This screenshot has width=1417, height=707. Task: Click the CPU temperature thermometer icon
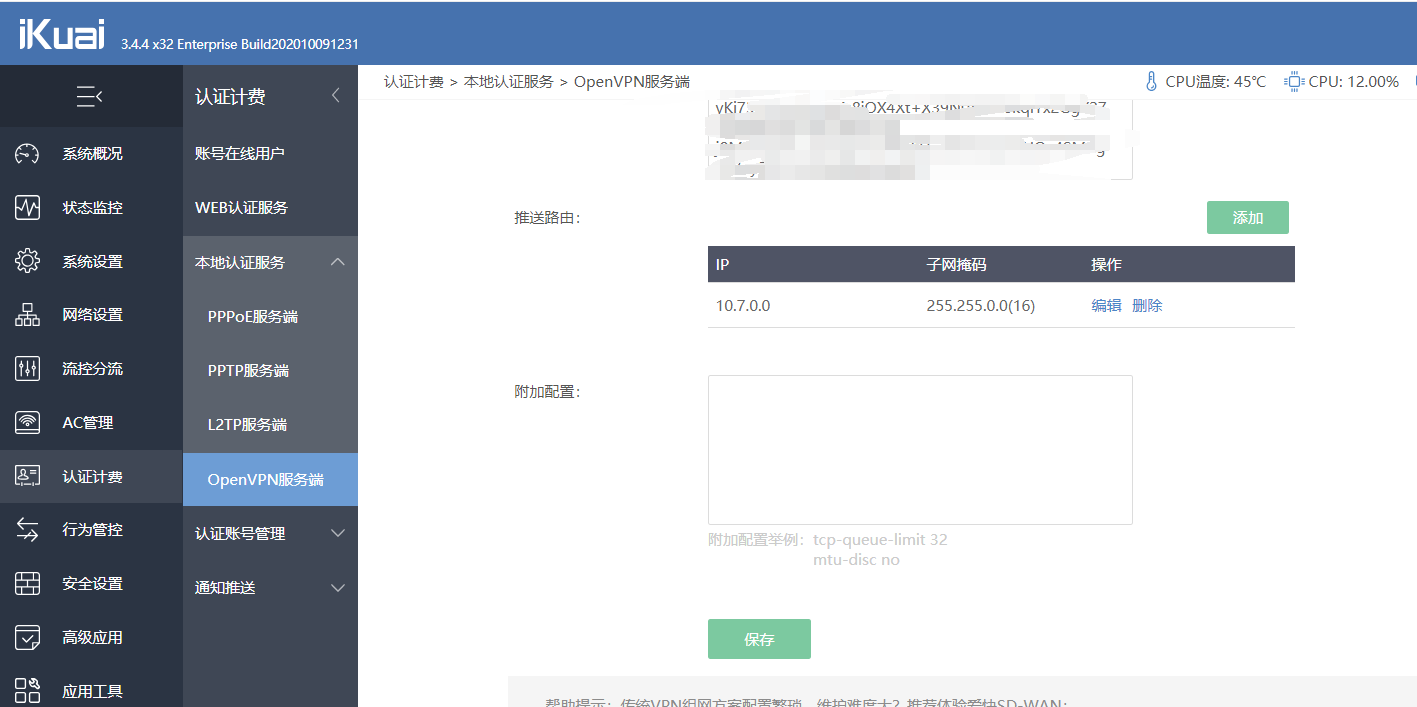[x=1151, y=82]
